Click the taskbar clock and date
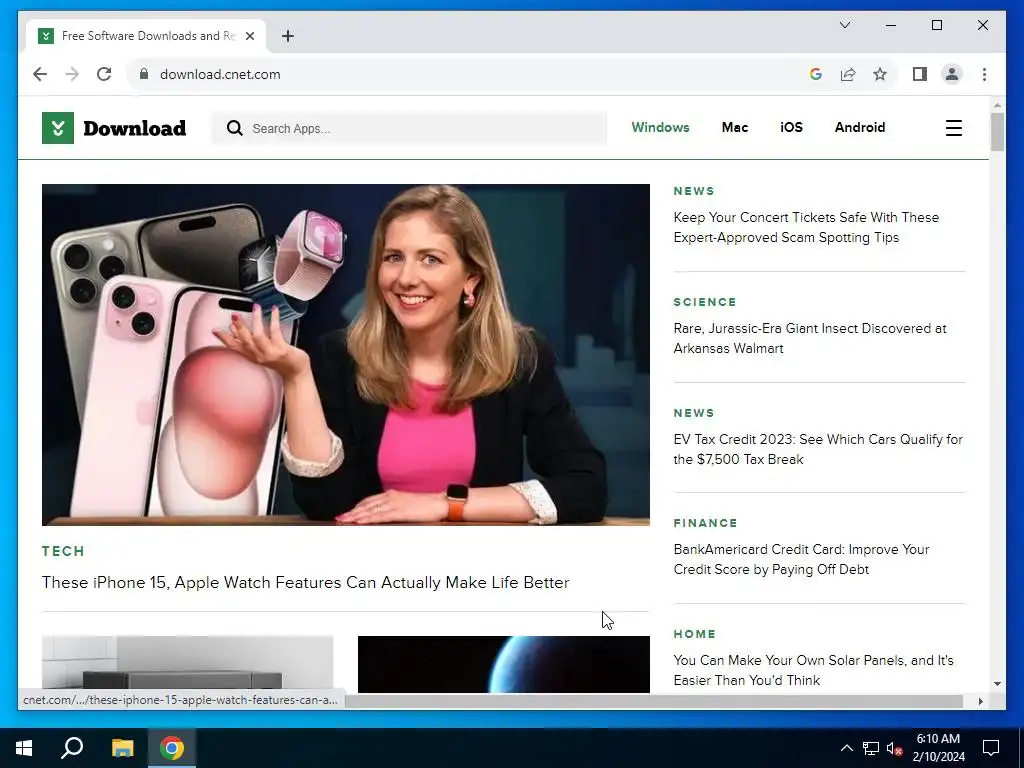This screenshot has width=1024, height=768. (938, 748)
